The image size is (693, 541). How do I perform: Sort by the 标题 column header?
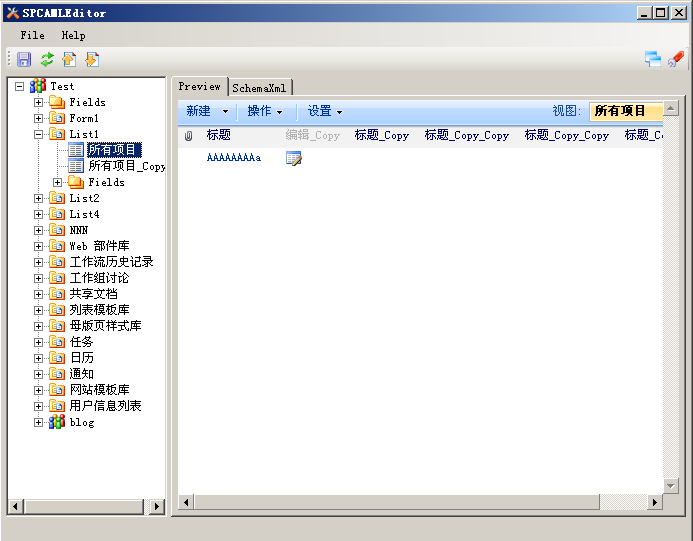pyautogui.click(x=218, y=135)
